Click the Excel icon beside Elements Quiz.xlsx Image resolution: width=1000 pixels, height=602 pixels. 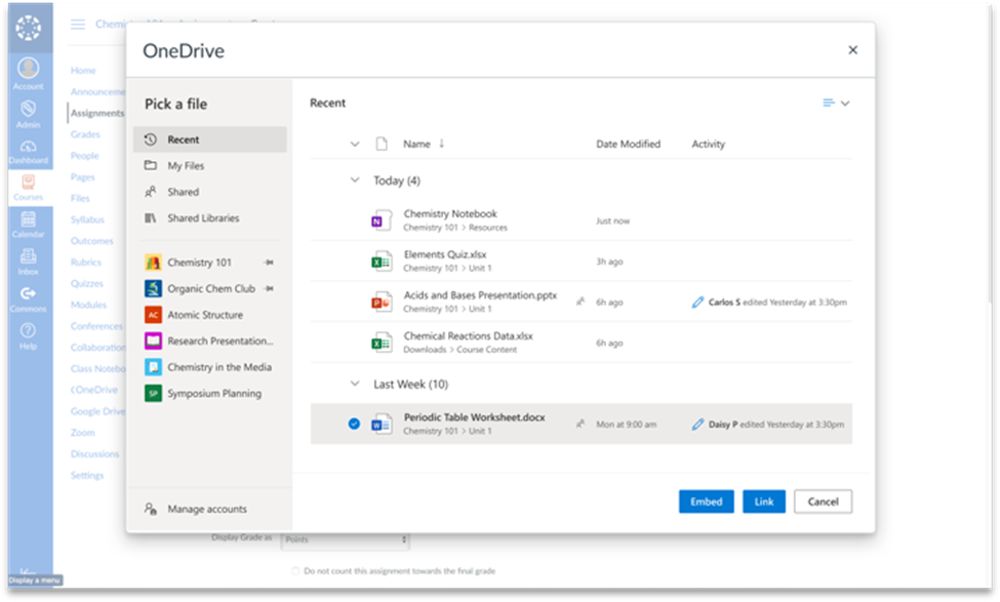click(x=381, y=261)
